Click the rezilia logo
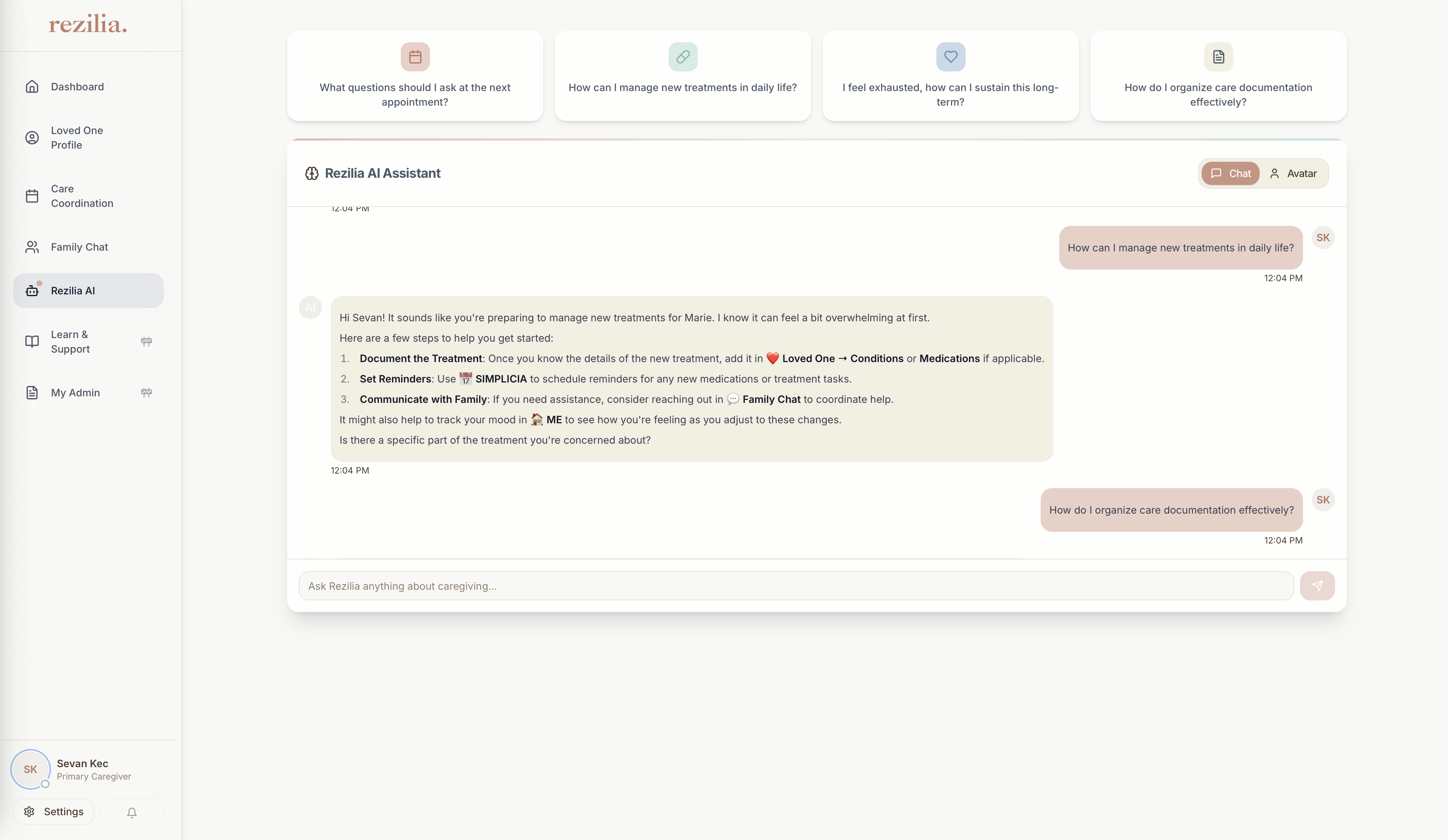Viewport: 1448px width, 840px height. pos(88,24)
